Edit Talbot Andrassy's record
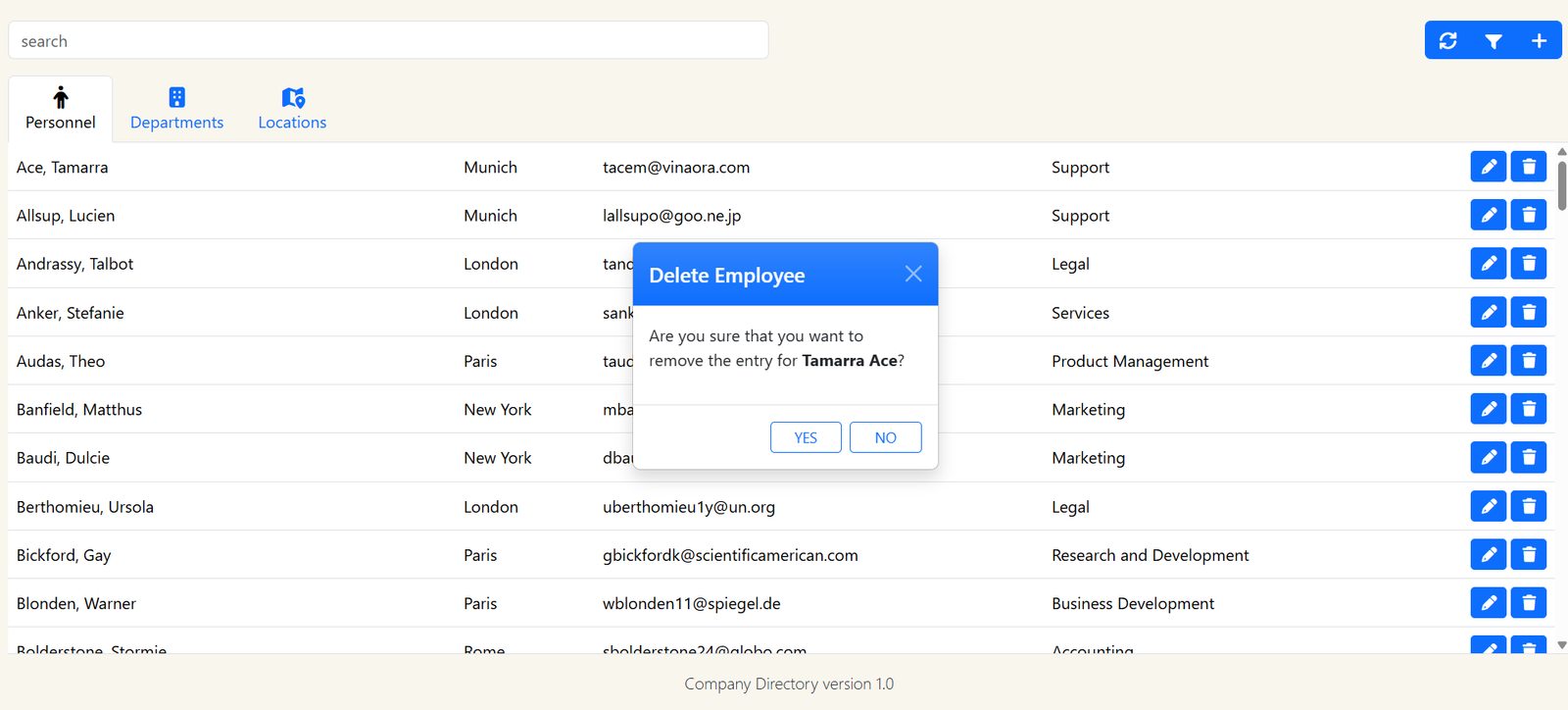Screen dimensions: 1568x710 tap(1489, 263)
